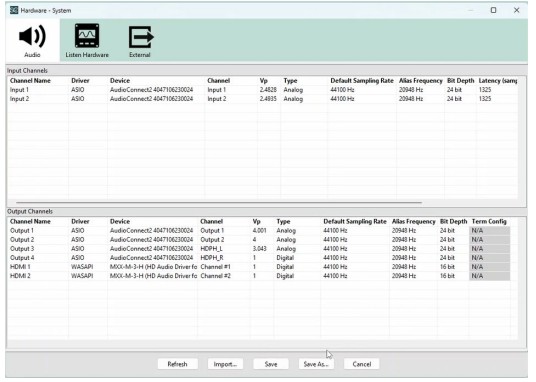Save the hardware configuration
536x382 pixels.
pos(271,364)
